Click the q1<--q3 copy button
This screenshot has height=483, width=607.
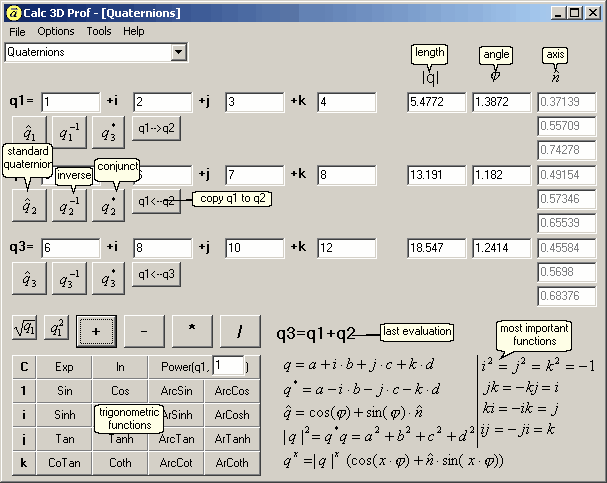[156, 274]
